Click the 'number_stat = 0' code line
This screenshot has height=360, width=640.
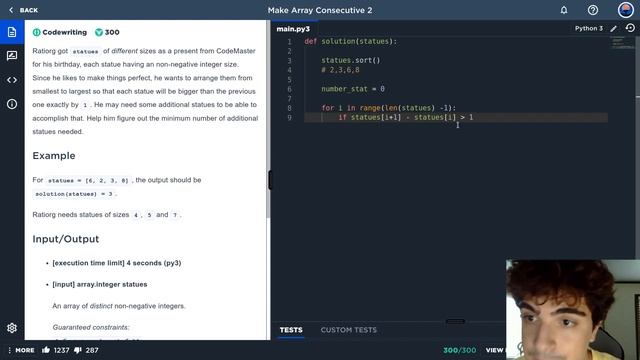click(x=353, y=89)
